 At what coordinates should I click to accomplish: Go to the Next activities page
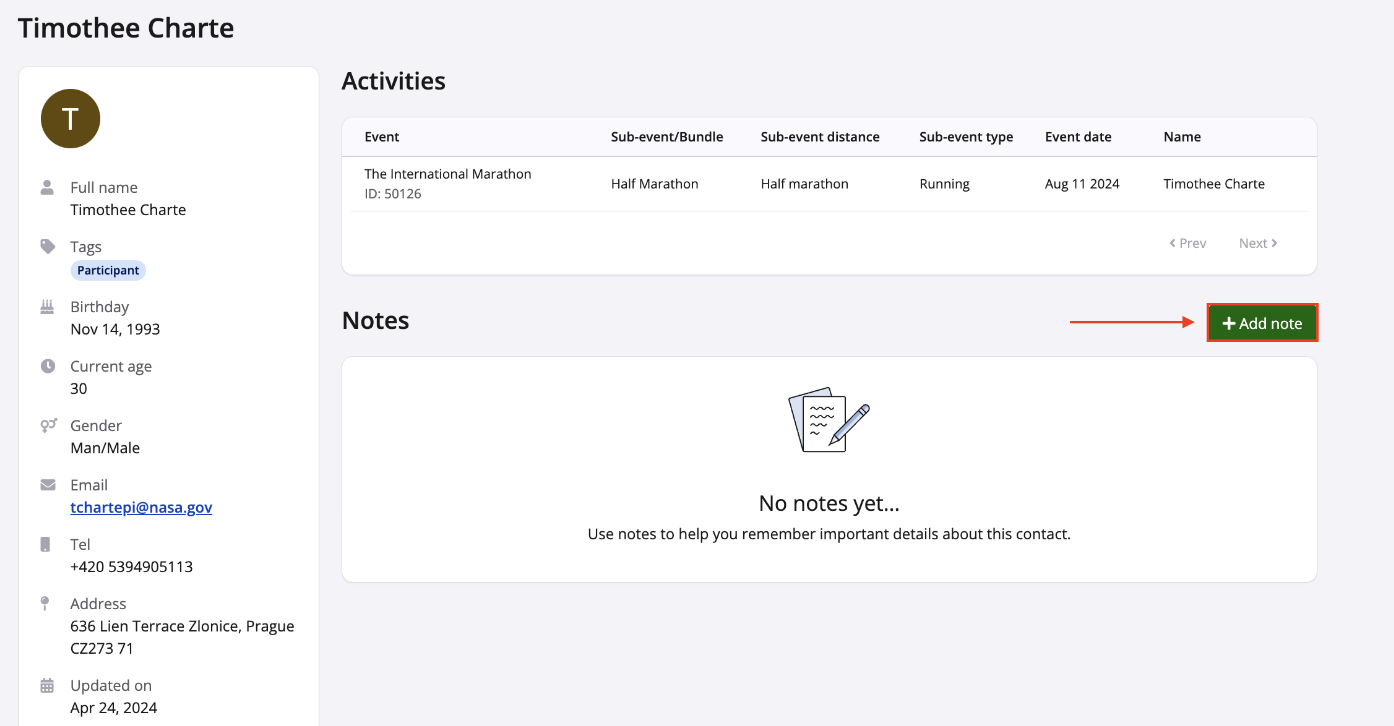[x=1258, y=243]
